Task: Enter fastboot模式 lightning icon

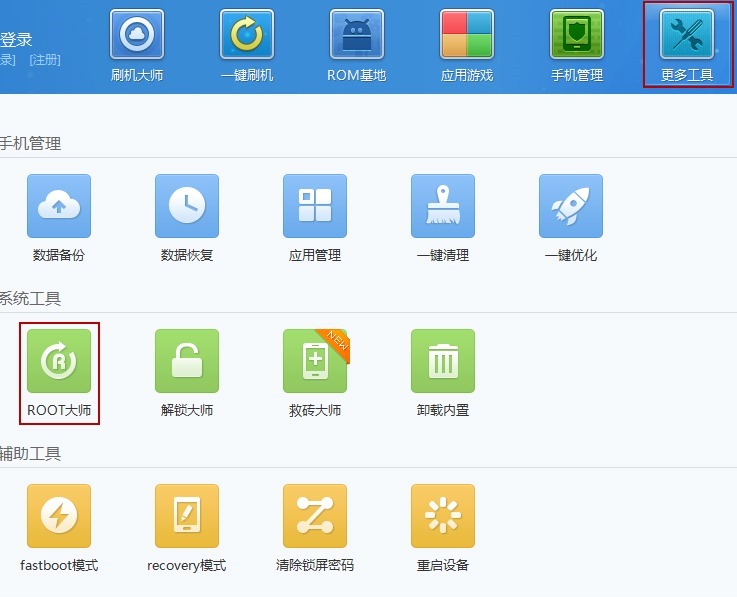Action: (x=59, y=516)
